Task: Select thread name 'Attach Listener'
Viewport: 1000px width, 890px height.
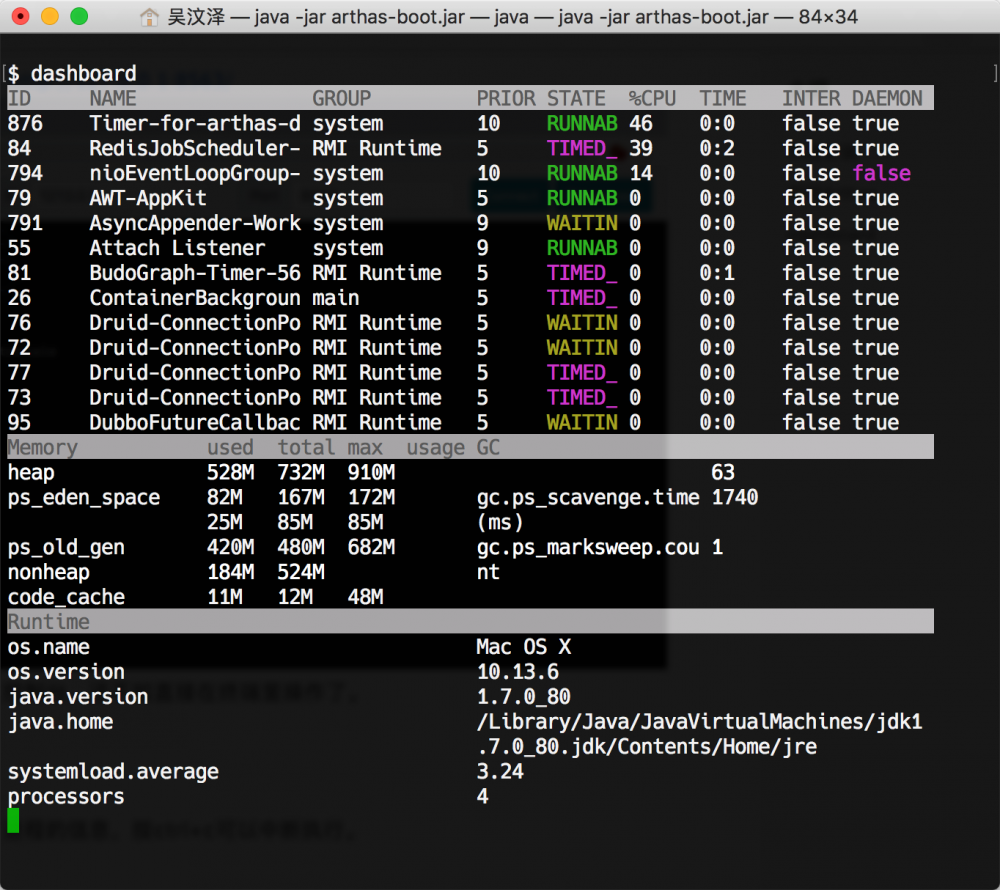Action: pos(177,247)
